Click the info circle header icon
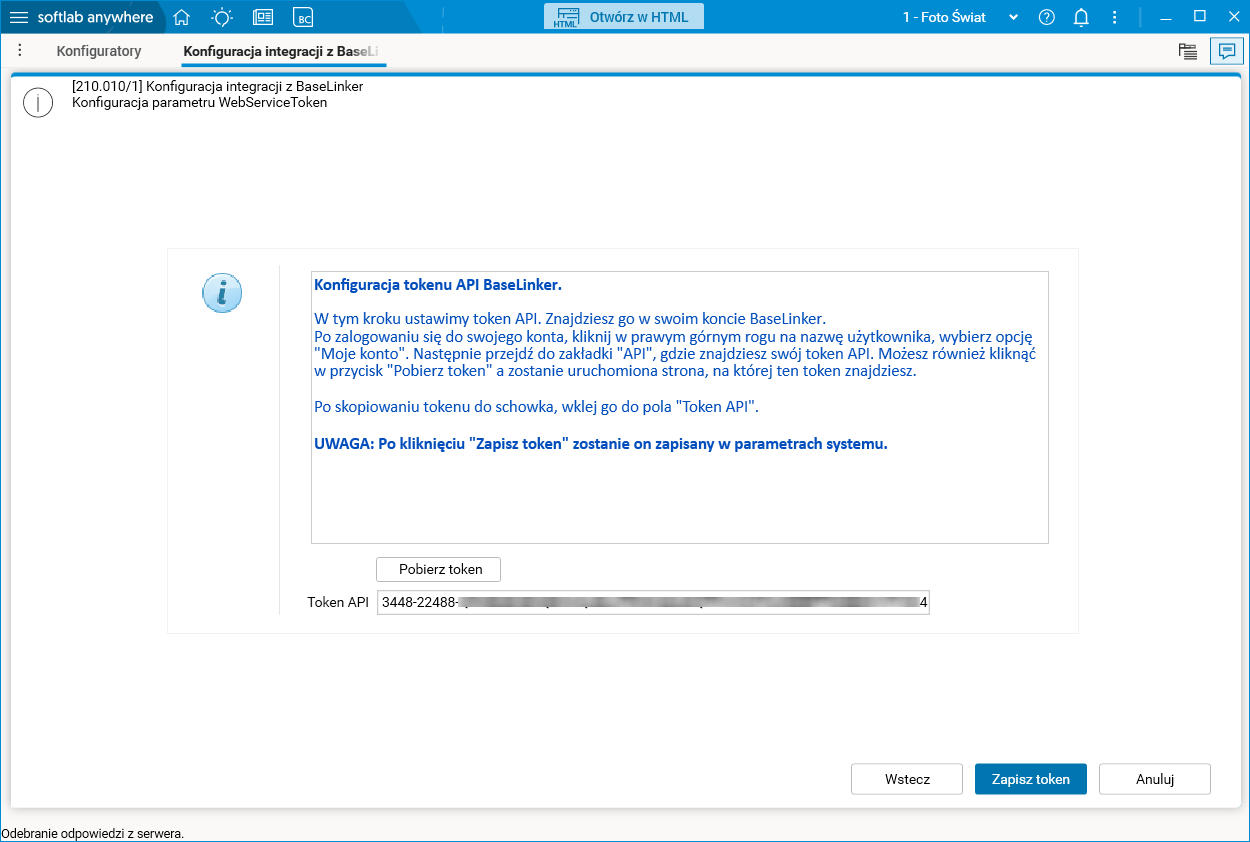 click(38, 103)
